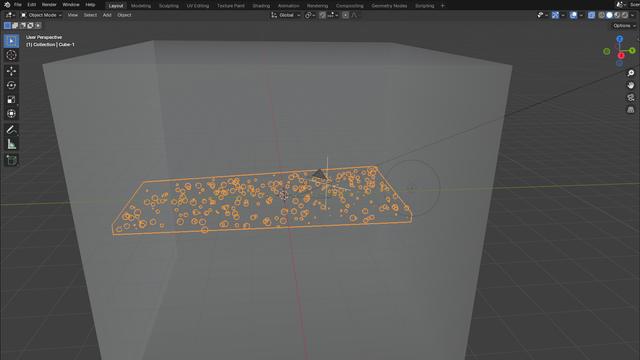Toggle proportional editing button
Screen dimensions: 640x360
[x=345, y=15]
